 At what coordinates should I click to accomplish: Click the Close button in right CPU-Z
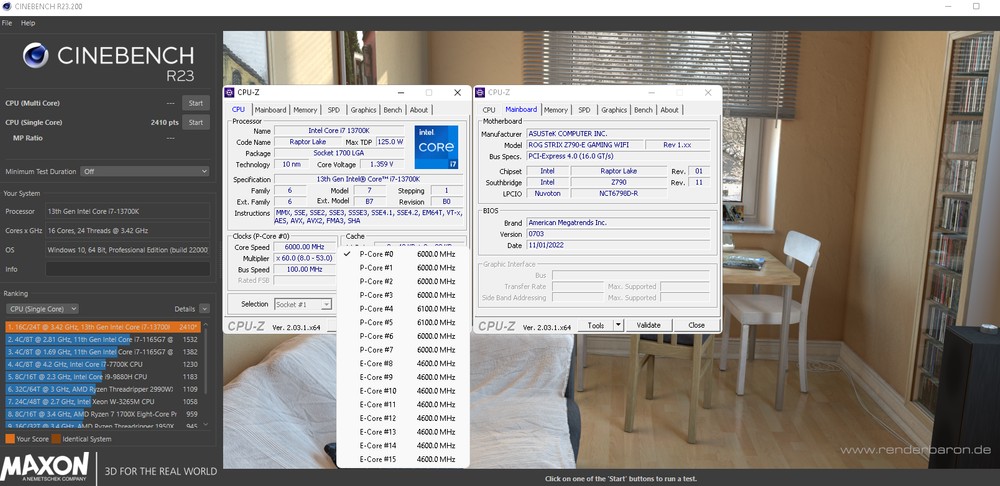pos(696,325)
